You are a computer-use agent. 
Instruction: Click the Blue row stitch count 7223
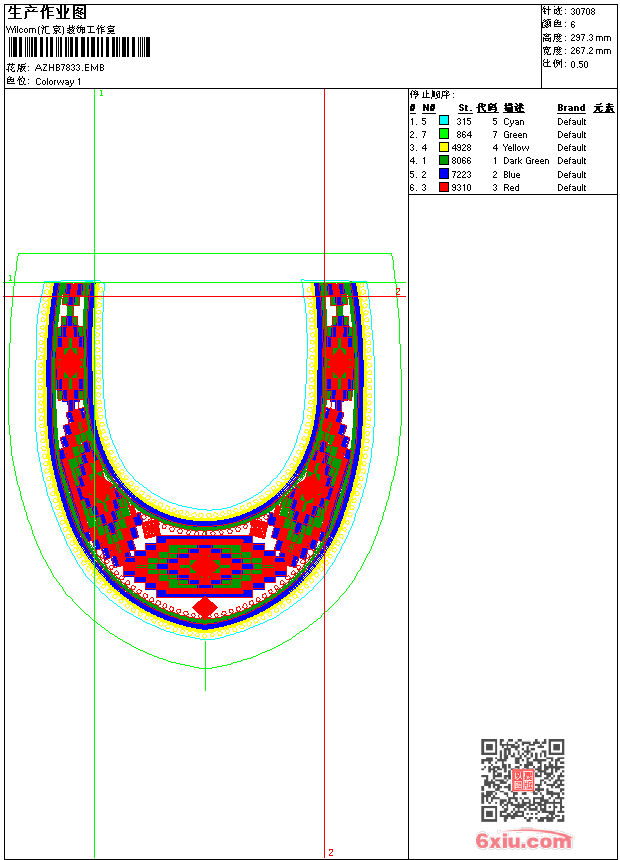(461, 174)
